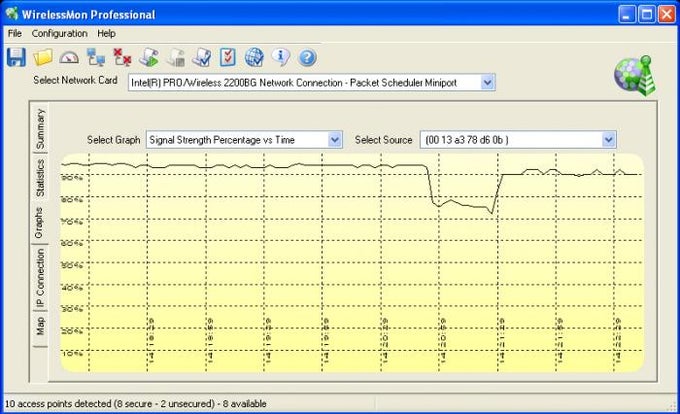Click the blue floppy disk save icon
Screen dimensions: 680x414
pos(16,57)
